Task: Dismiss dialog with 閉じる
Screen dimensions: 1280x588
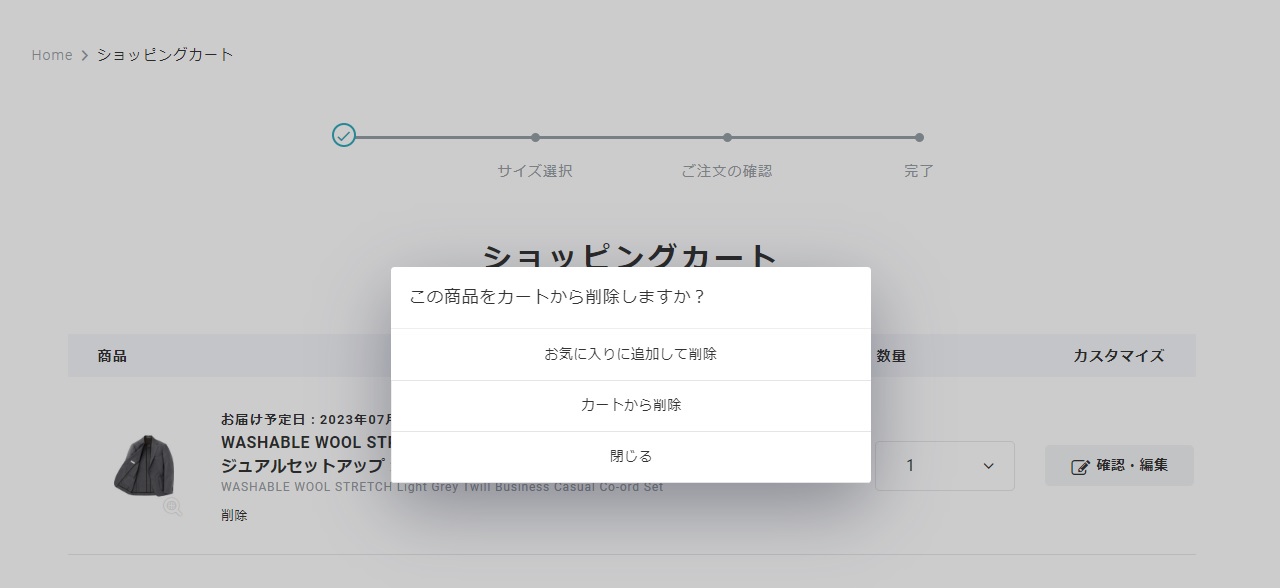Action: [630, 456]
